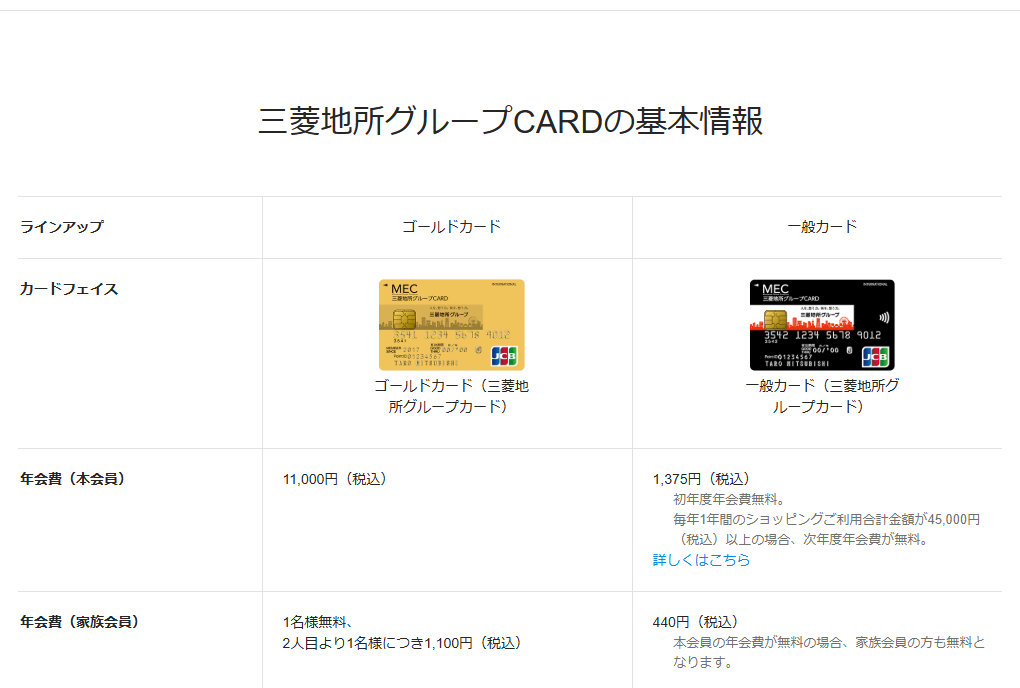Click the 1名様無料、 text
Image resolution: width=1020 pixels, height=688 pixels.
(x=318, y=622)
